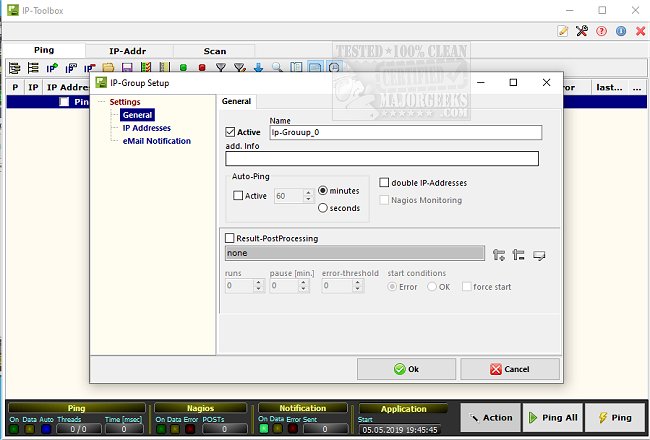The image size is (650, 440).
Task: Save with the purple floppy disk icon
Action: click(127, 68)
